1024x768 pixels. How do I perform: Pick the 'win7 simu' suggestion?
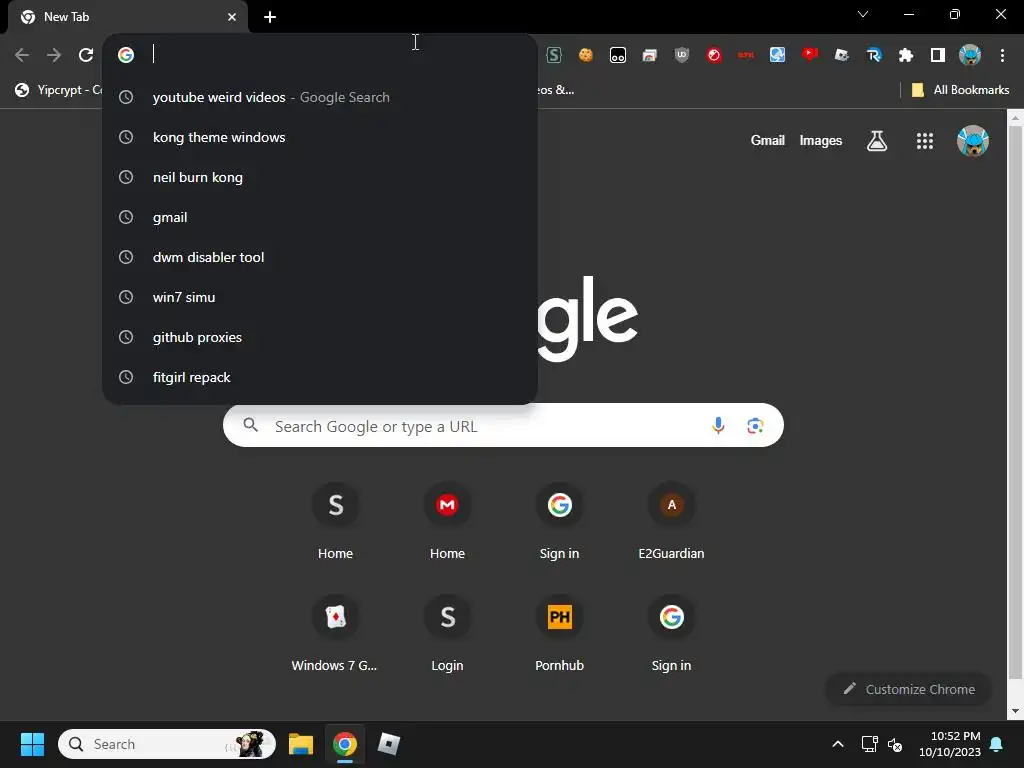(x=320, y=296)
